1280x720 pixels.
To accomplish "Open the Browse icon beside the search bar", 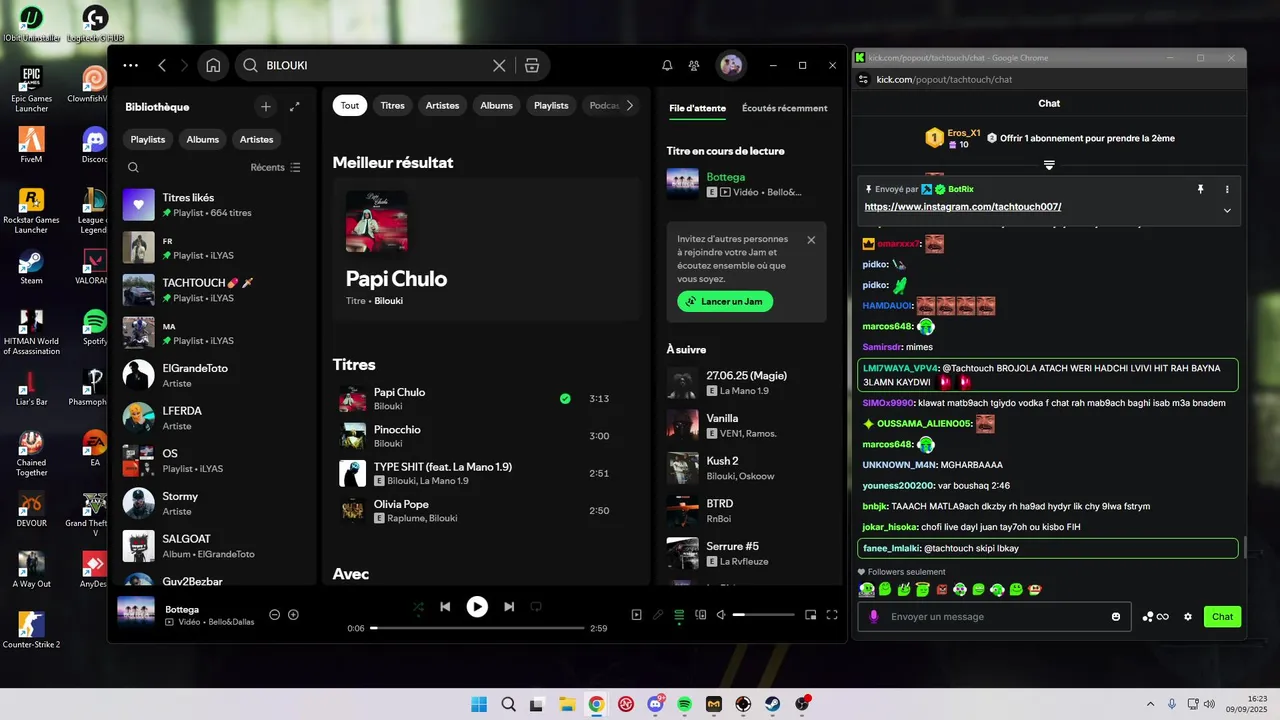I will 532,65.
